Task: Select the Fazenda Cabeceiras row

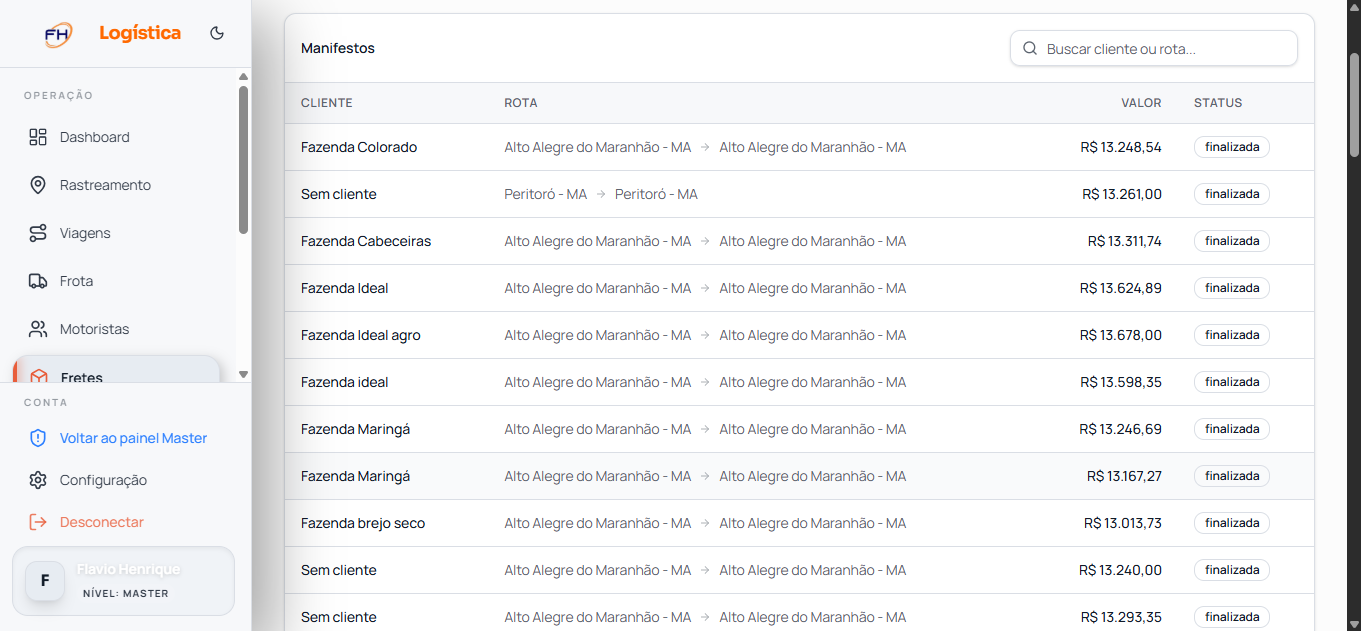Action: coord(799,241)
